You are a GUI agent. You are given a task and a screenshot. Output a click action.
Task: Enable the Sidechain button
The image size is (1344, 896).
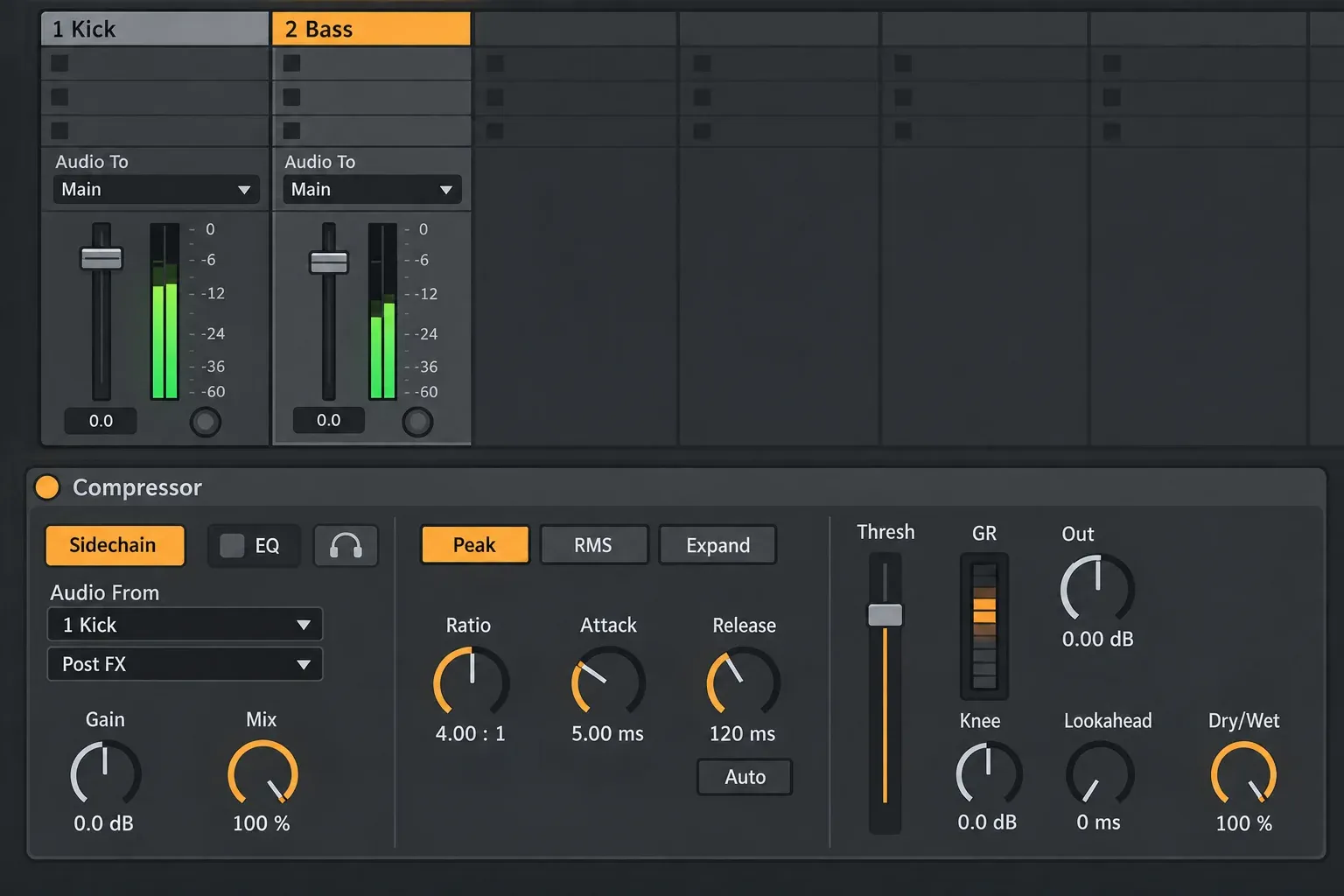click(x=115, y=545)
